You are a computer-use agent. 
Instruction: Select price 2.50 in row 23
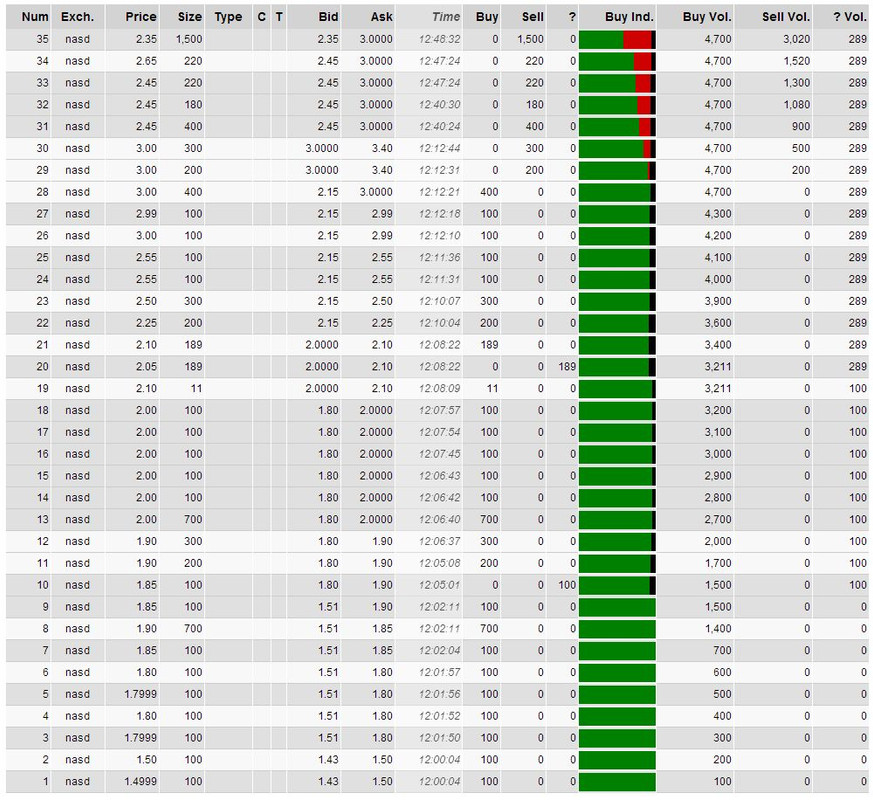click(146, 301)
